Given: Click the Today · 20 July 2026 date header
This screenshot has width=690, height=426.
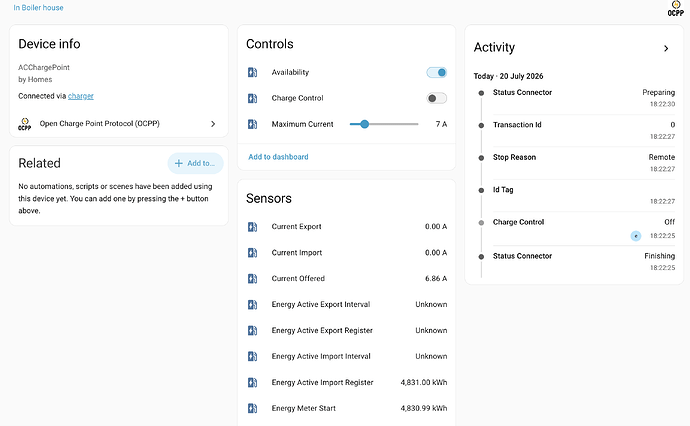Looking at the screenshot, I should pyautogui.click(x=508, y=76).
